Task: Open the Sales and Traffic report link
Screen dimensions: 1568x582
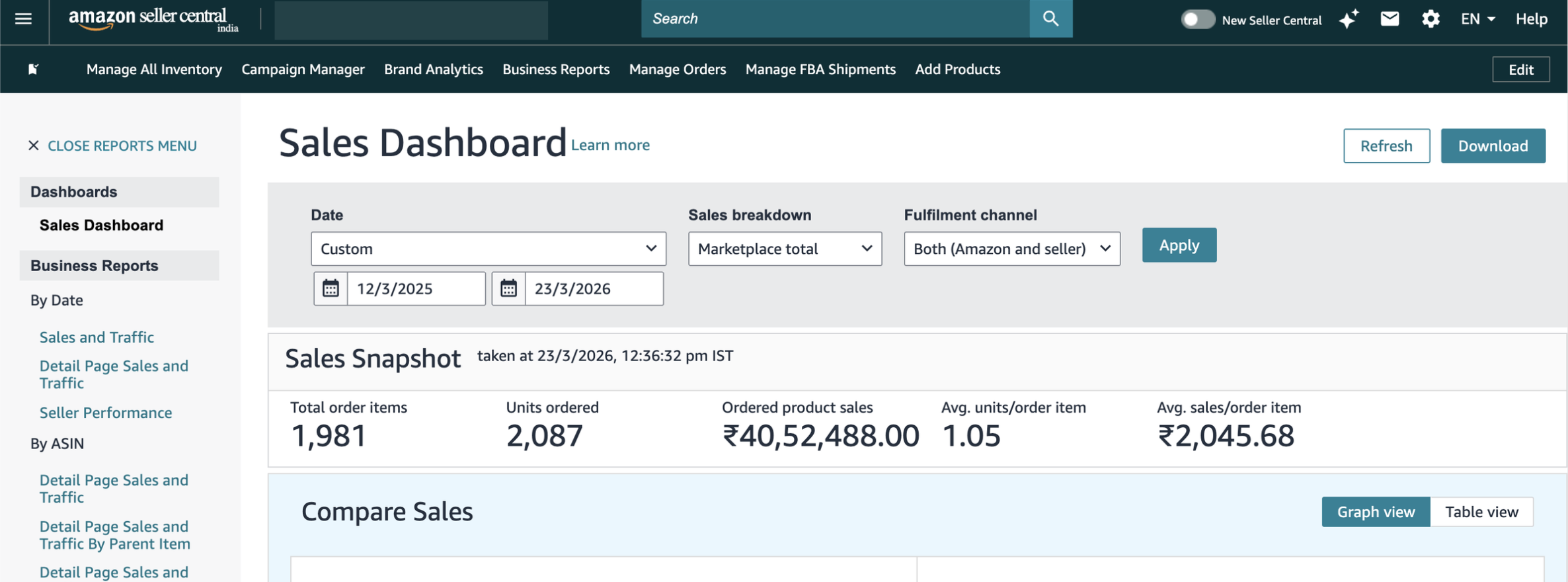Action: tap(97, 337)
